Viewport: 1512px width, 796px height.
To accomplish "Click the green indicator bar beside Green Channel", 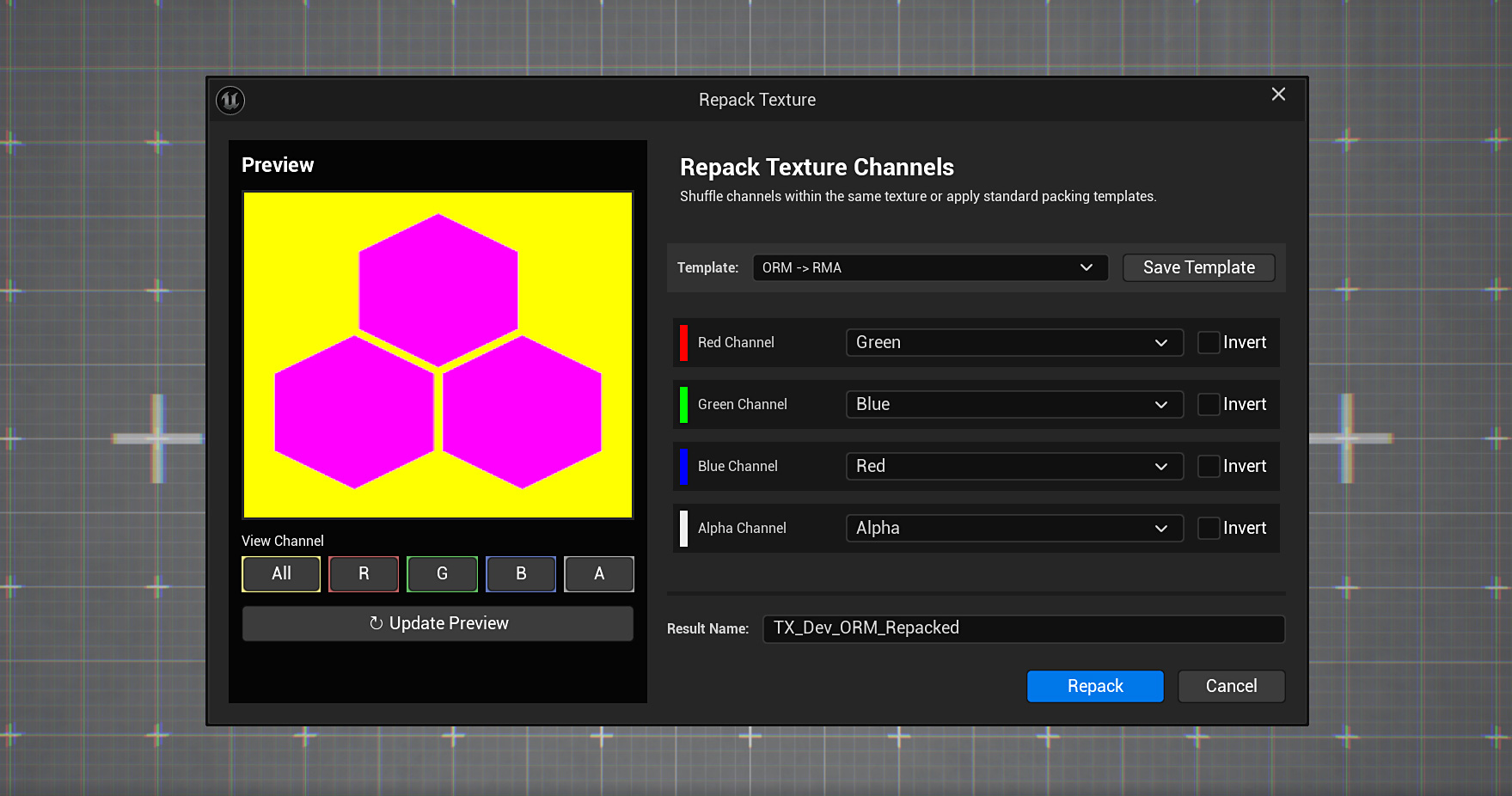I will point(683,404).
